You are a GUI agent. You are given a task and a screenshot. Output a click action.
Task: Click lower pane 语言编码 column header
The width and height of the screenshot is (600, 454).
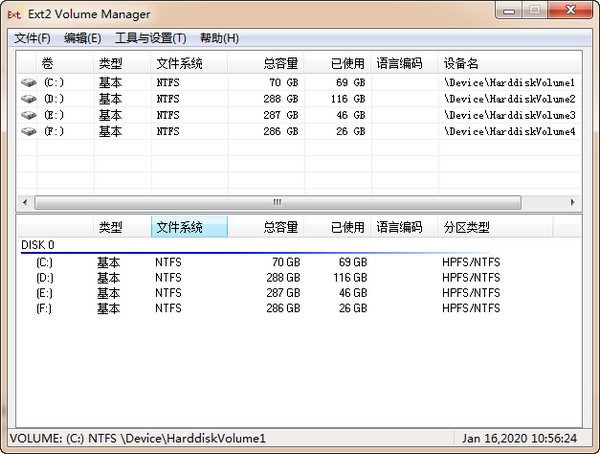coord(404,227)
